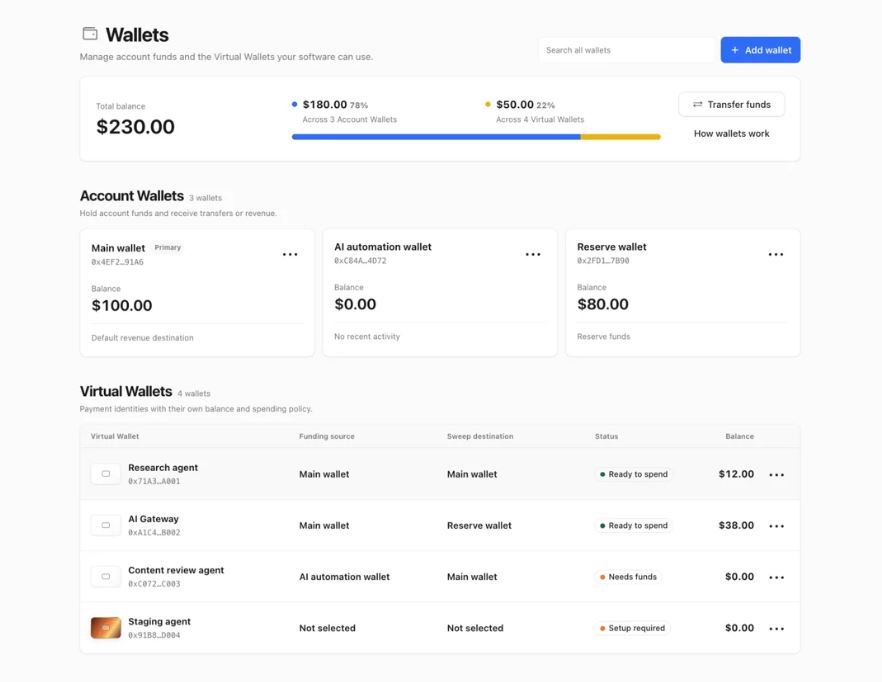Click Staging agent's Not selected sweep destination
The image size is (882, 682).
click(475, 628)
